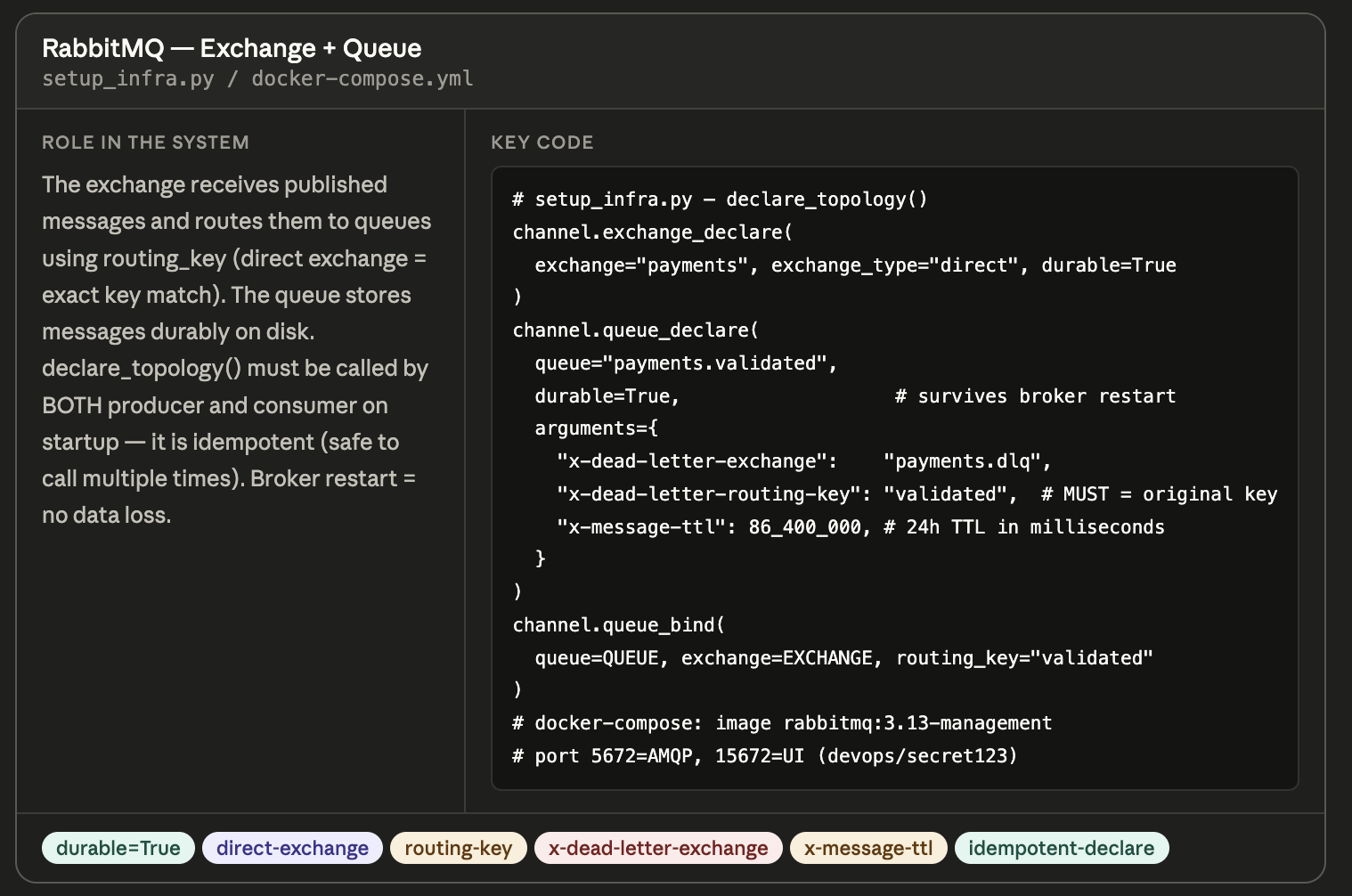Click the "# survives broker restart" comment

click(1035, 395)
